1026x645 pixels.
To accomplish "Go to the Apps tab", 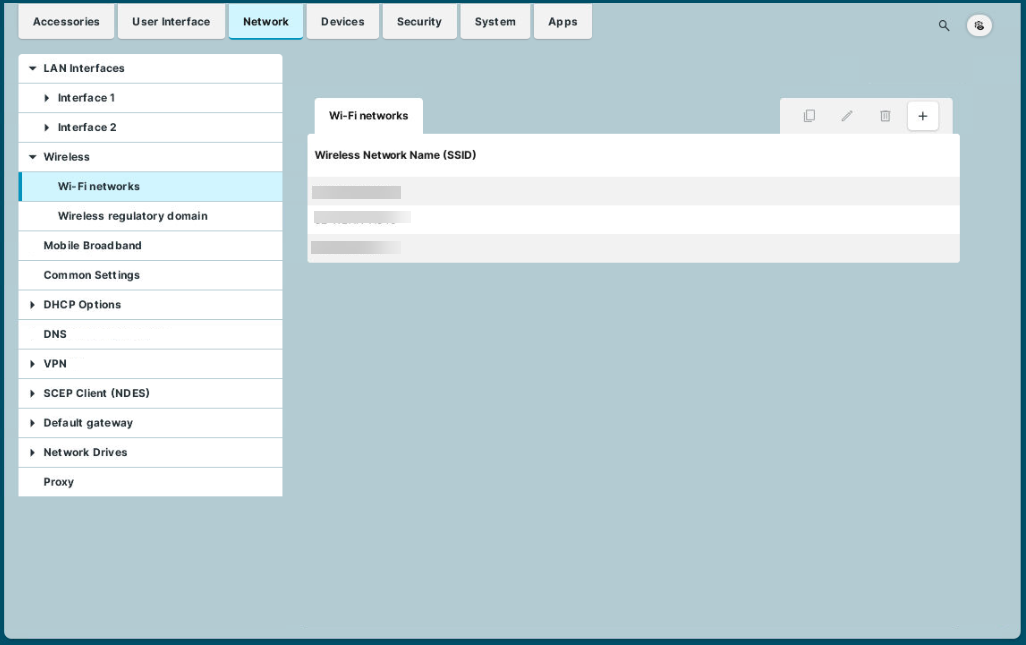I will (x=562, y=22).
